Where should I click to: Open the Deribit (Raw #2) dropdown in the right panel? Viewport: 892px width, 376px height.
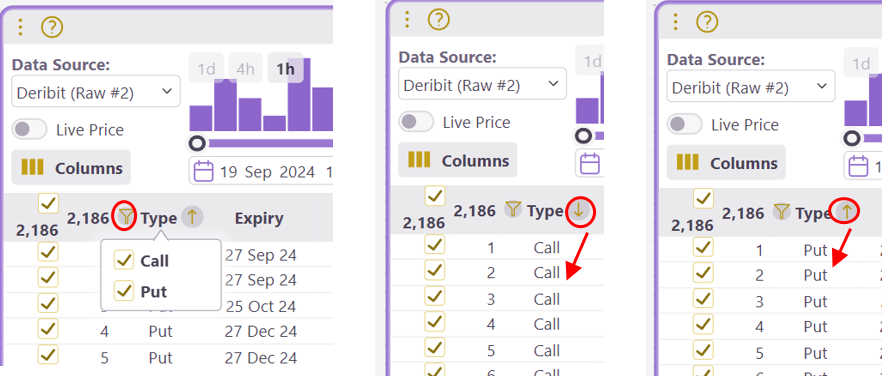(x=751, y=86)
